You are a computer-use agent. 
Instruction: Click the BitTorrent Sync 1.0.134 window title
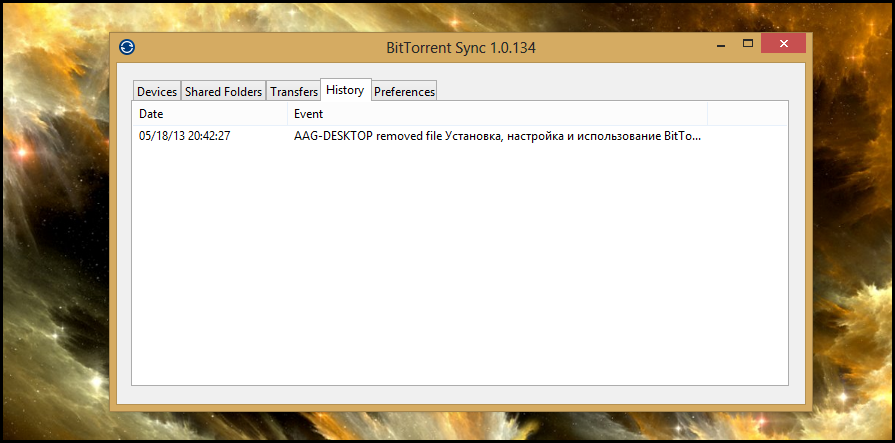461,48
